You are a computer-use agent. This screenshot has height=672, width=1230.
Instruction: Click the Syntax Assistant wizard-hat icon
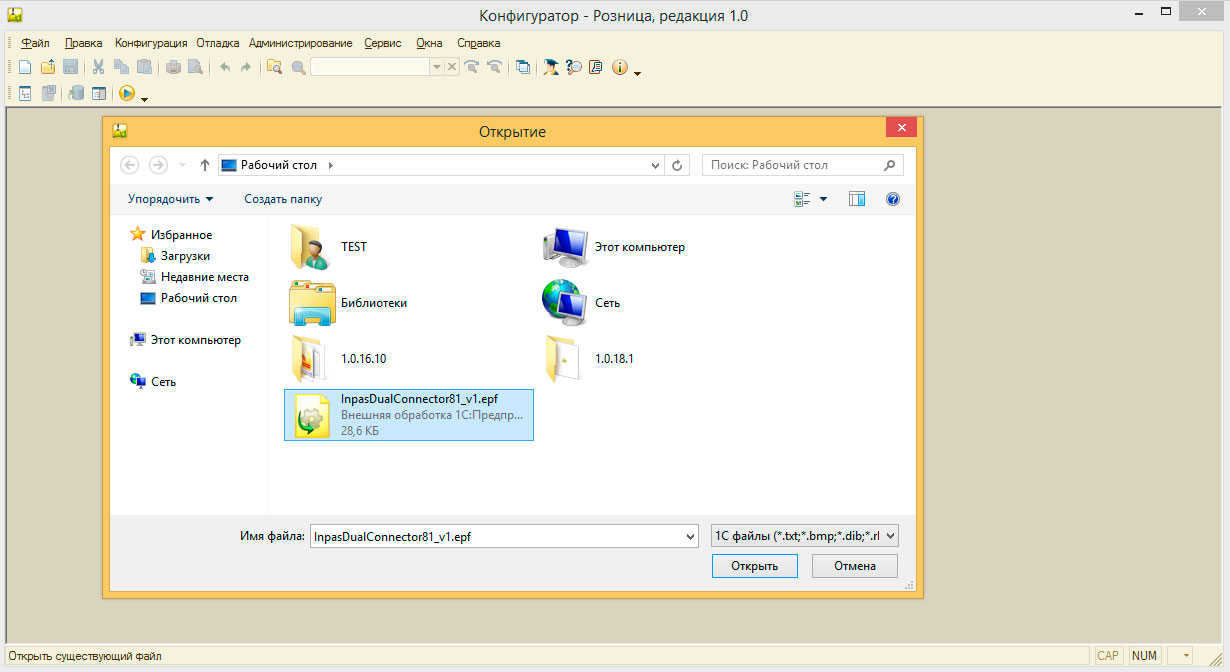pos(551,67)
